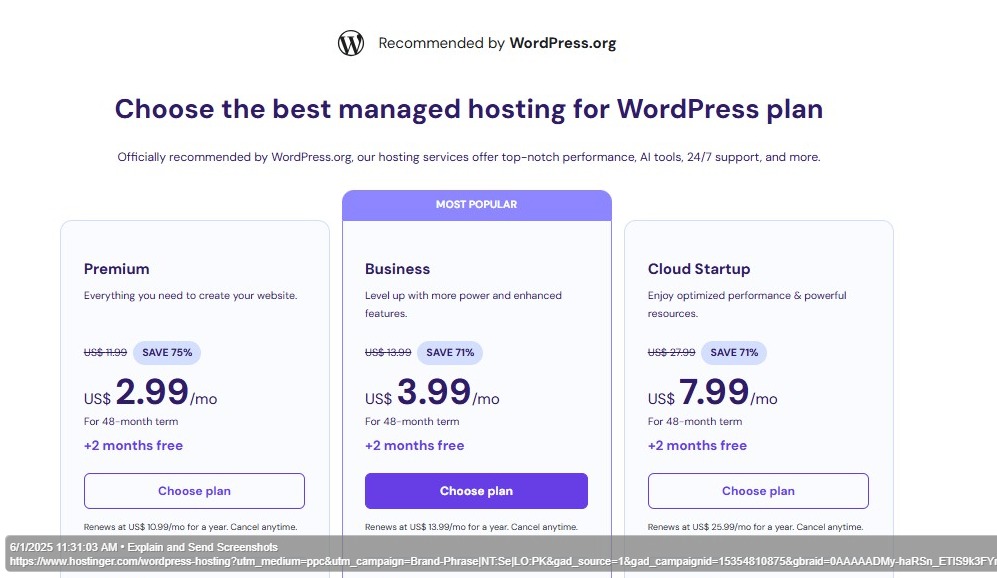Click 'Renews at US$ 25.99/mo' note
997x578 pixels.
tap(755, 527)
